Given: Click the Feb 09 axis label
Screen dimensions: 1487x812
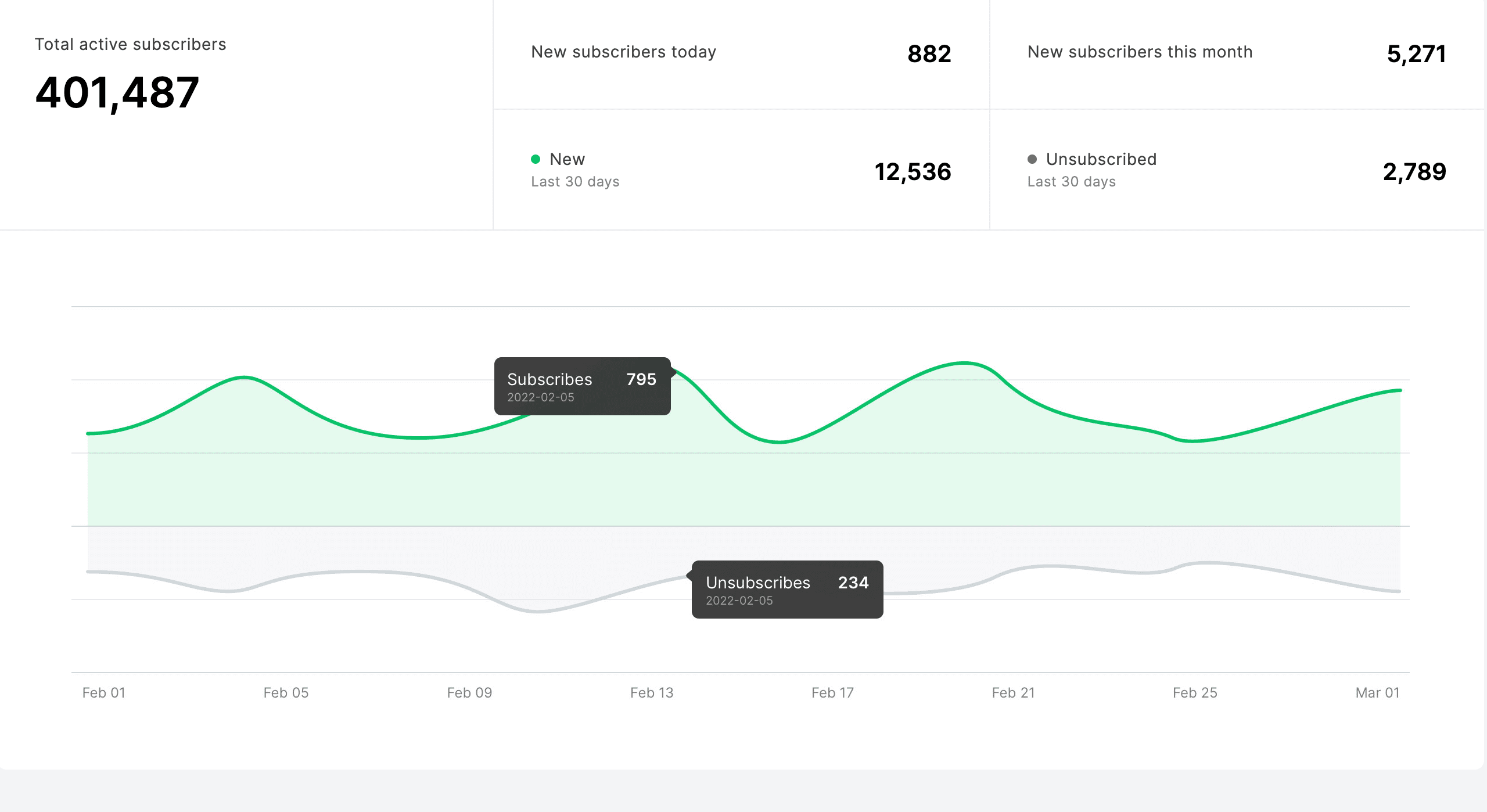Looking at the screenshot, I should coord(469,693).
